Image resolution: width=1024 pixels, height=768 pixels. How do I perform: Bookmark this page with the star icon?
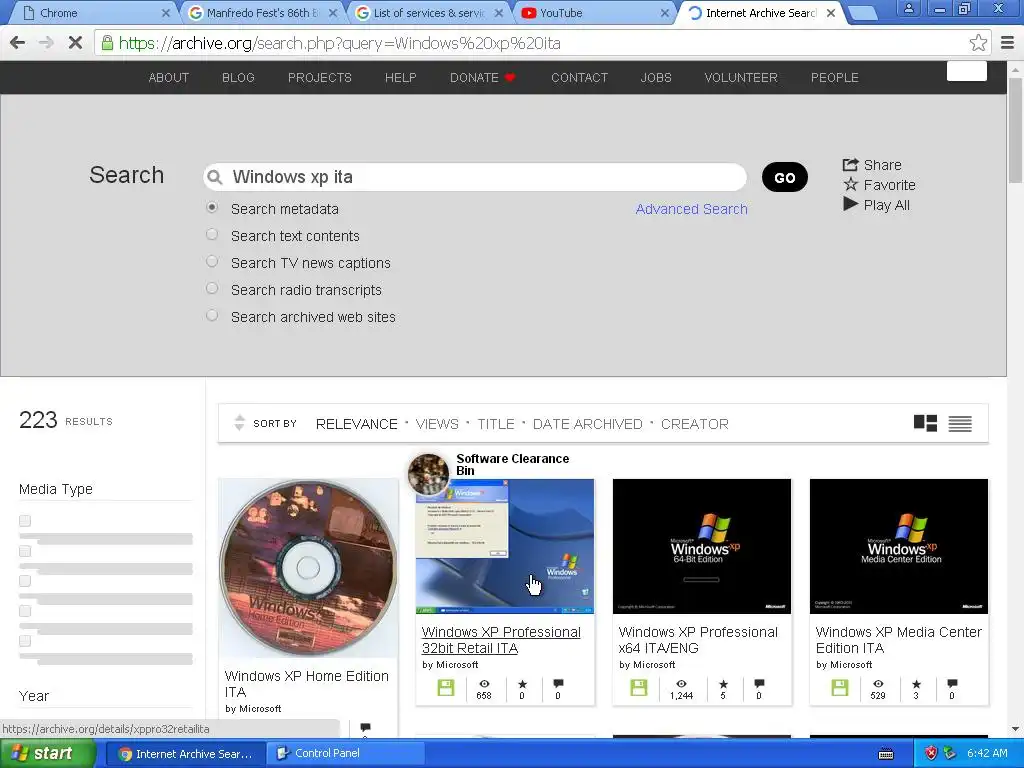point(978,43)
